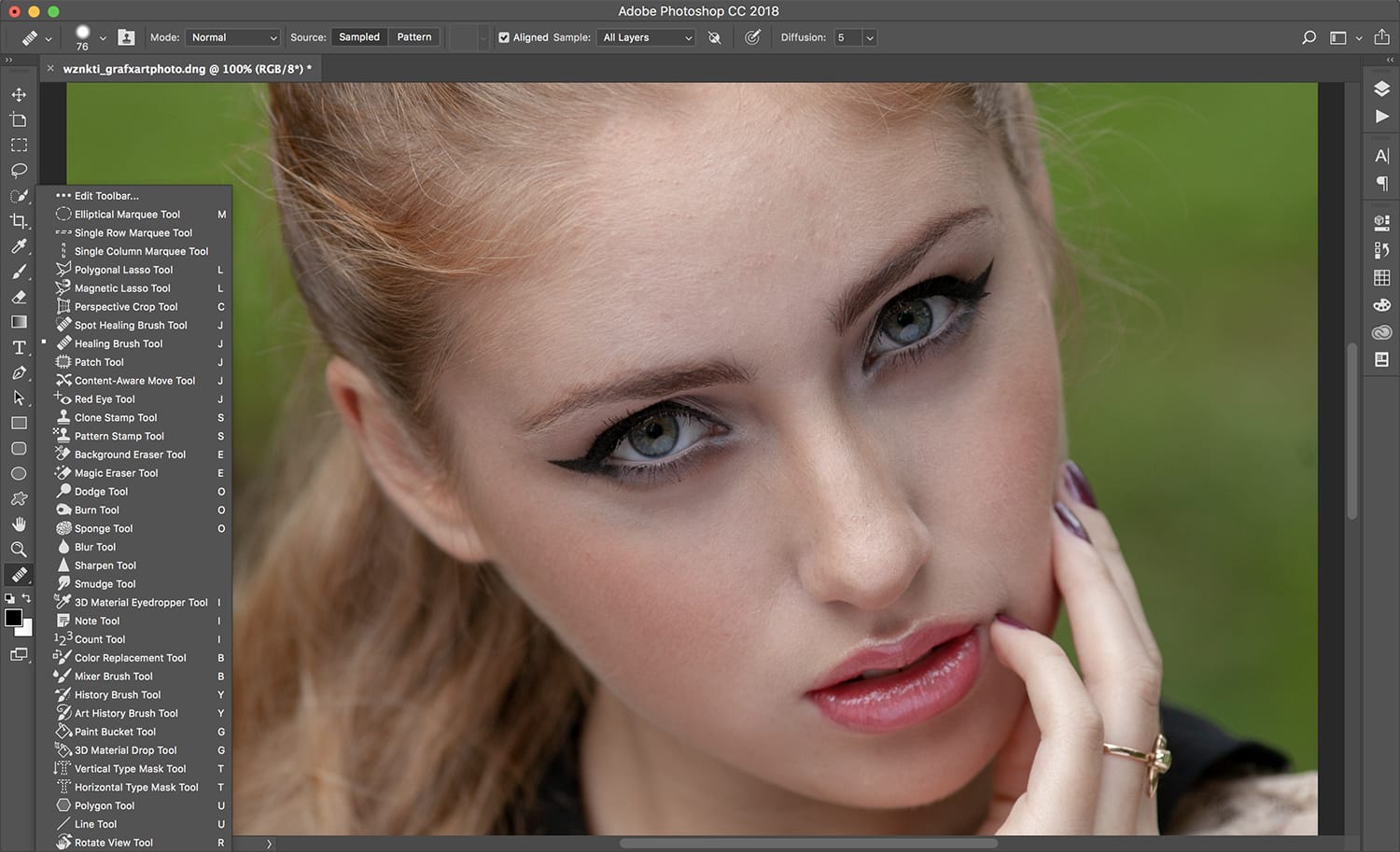Select the Artboard tool in toolbar
This screenshot has height=852, width=1400.
19,119
